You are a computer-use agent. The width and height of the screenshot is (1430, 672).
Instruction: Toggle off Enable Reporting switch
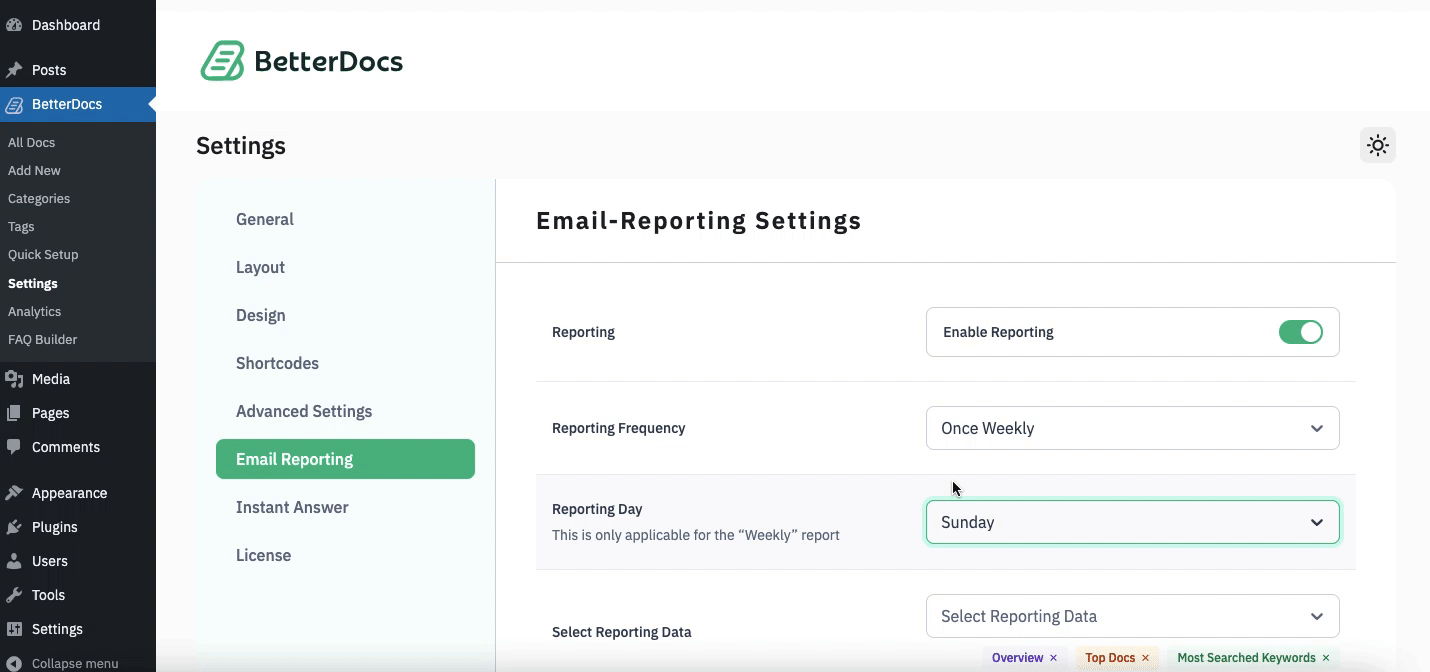coord(1301,332)
